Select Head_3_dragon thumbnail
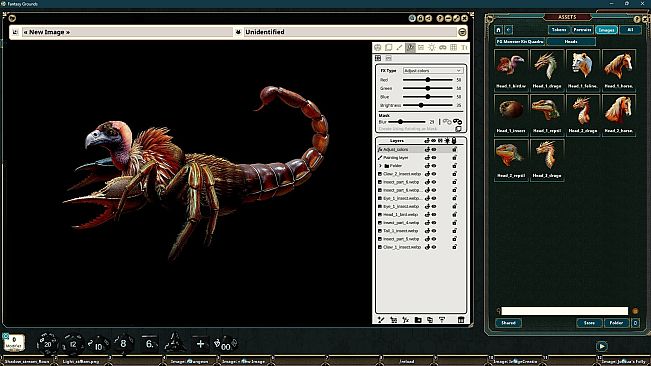Image resolution: width=651 pixels, height=366 pixels. click(547, 159)
